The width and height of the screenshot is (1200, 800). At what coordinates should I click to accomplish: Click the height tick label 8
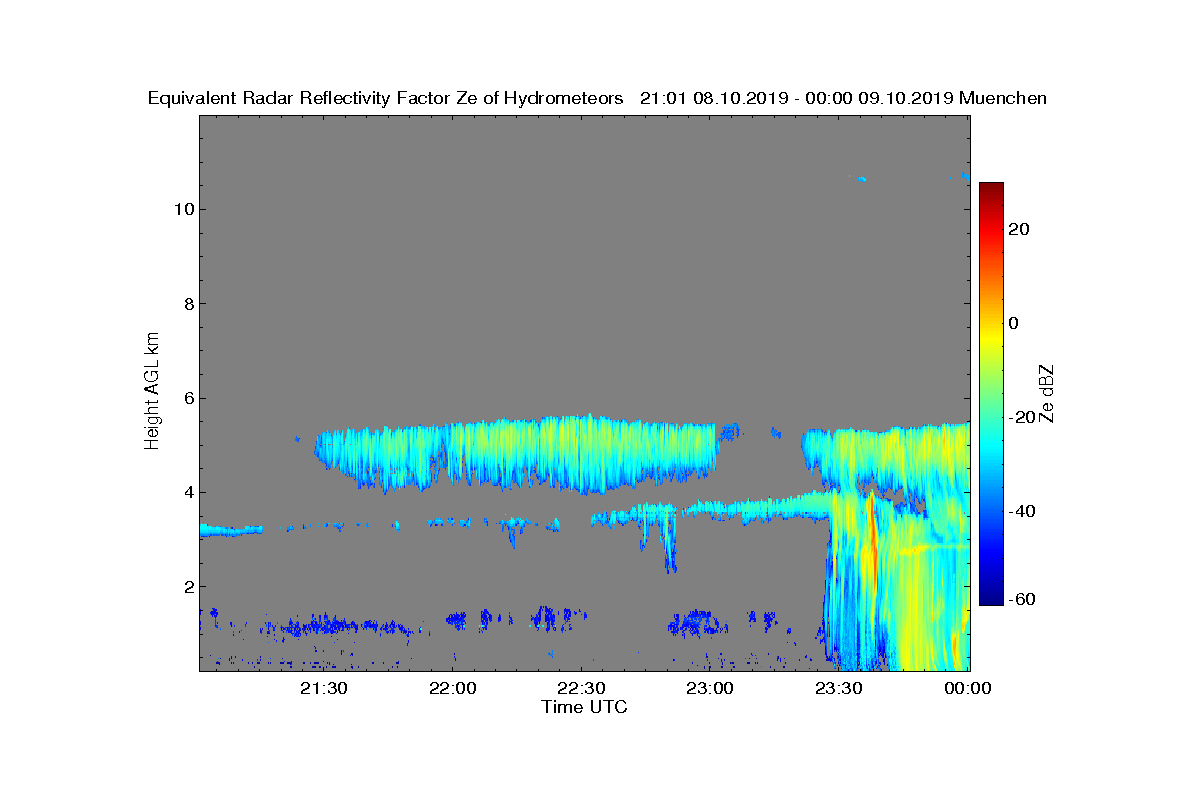click(187, 304)
